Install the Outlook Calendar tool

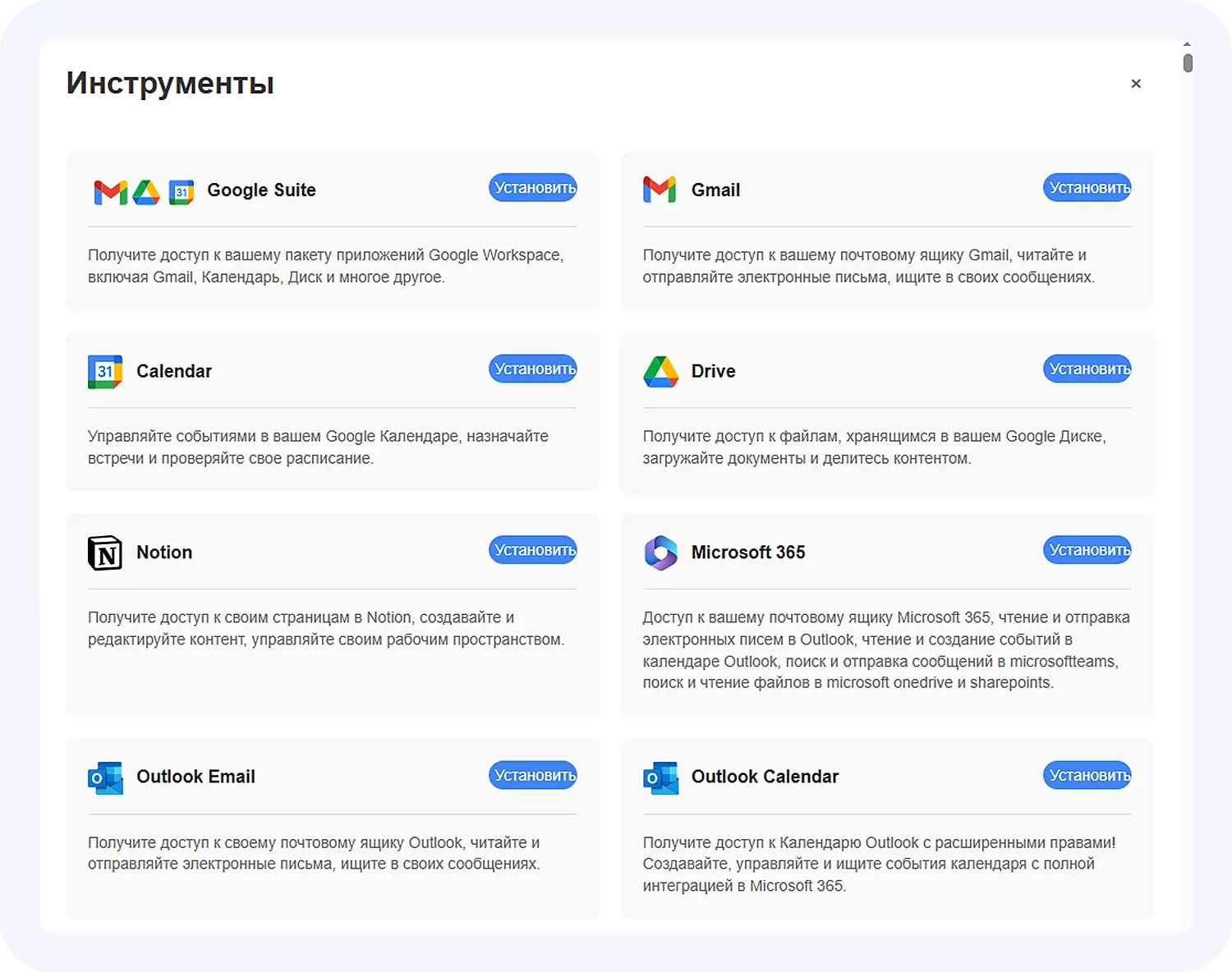tap(1087, 775)
